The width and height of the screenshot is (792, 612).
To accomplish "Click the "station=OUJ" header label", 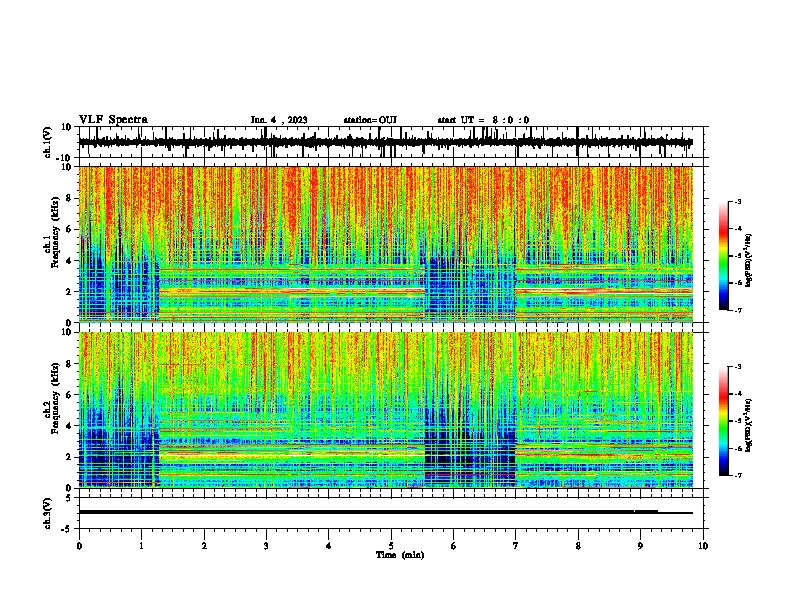I will pyautogui.click(x=370, y=120).
